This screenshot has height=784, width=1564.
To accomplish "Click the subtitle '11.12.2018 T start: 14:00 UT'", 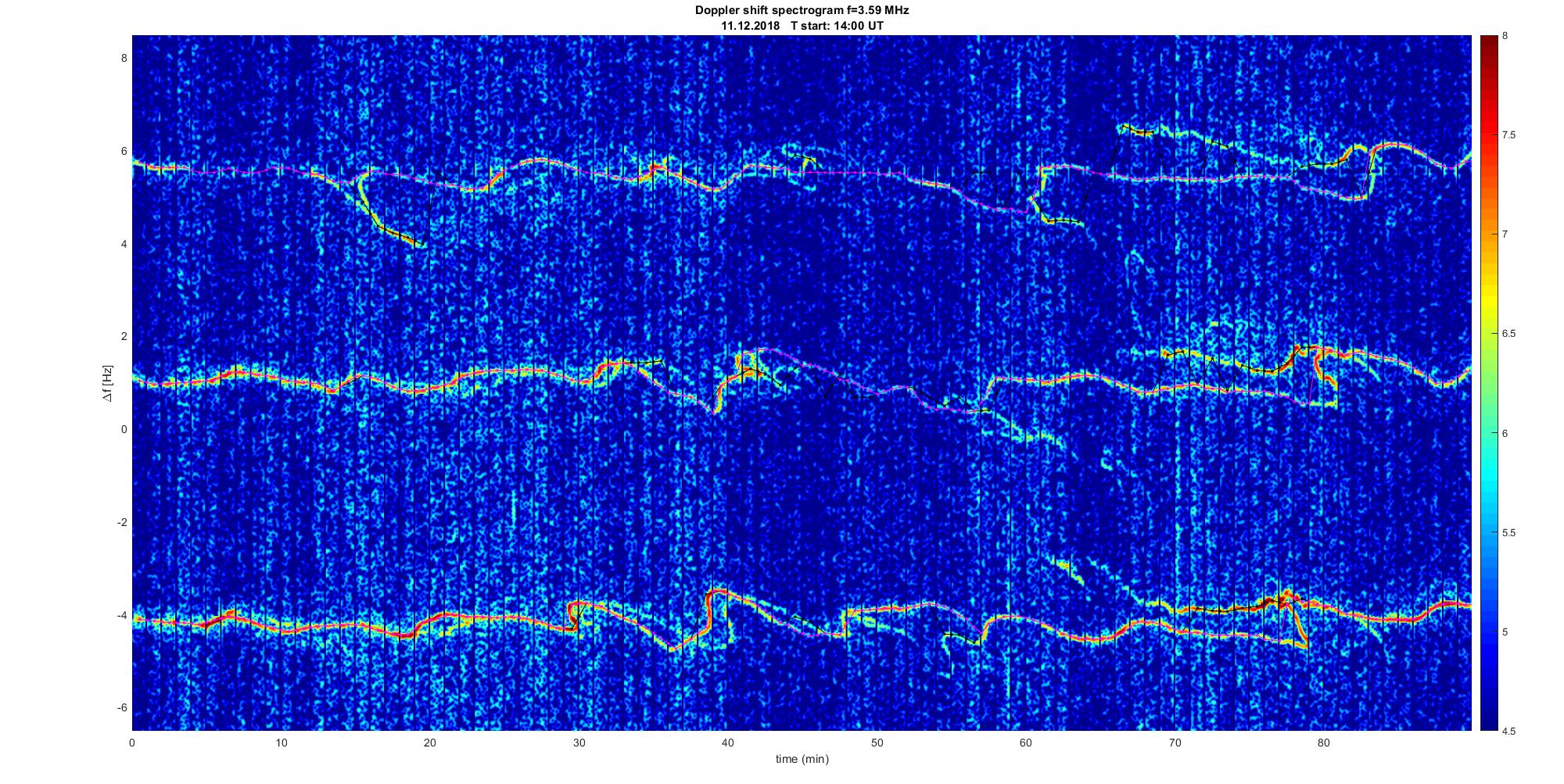I will 802,25.
